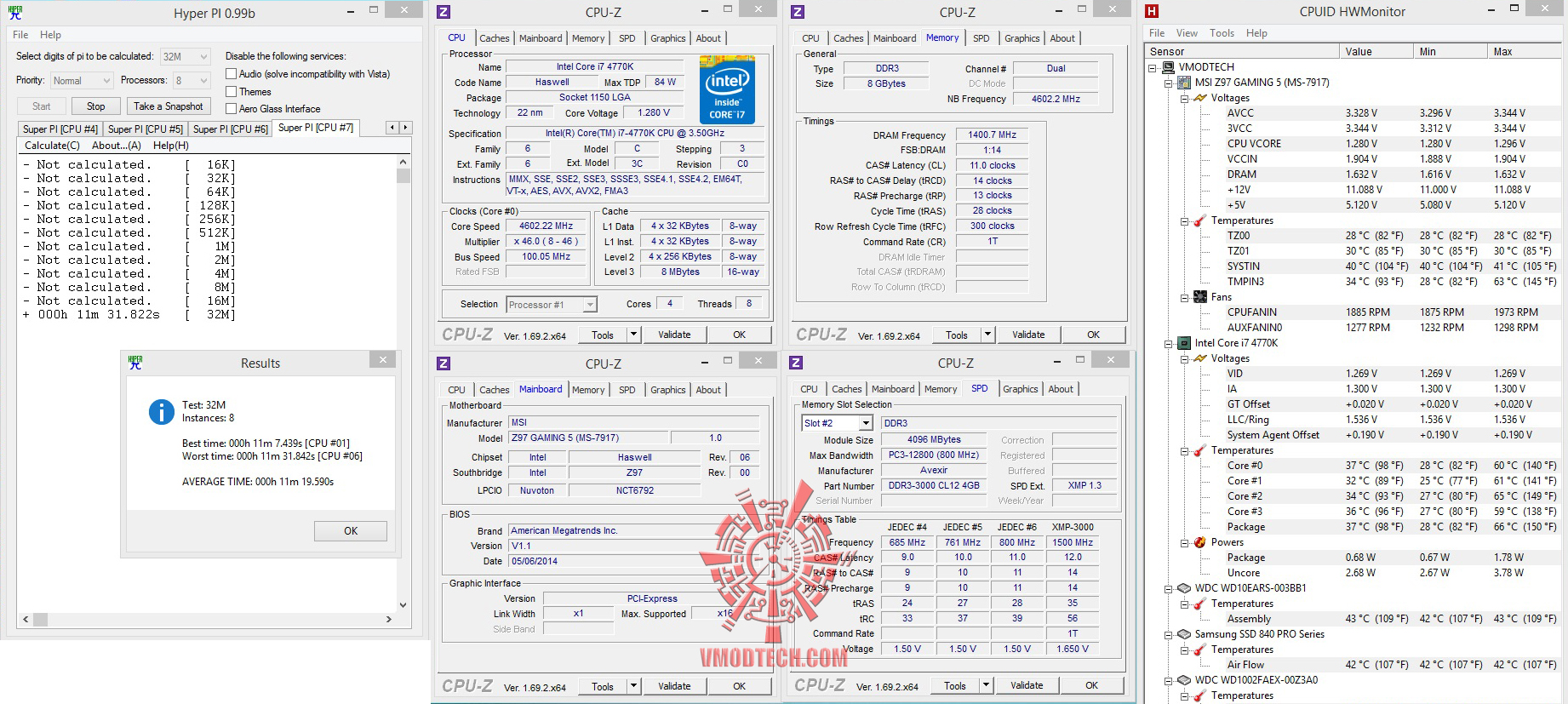
Task: Switch to Super PI [CPU #4] tab
Action: pyautogui.click(x=60, y=129)
